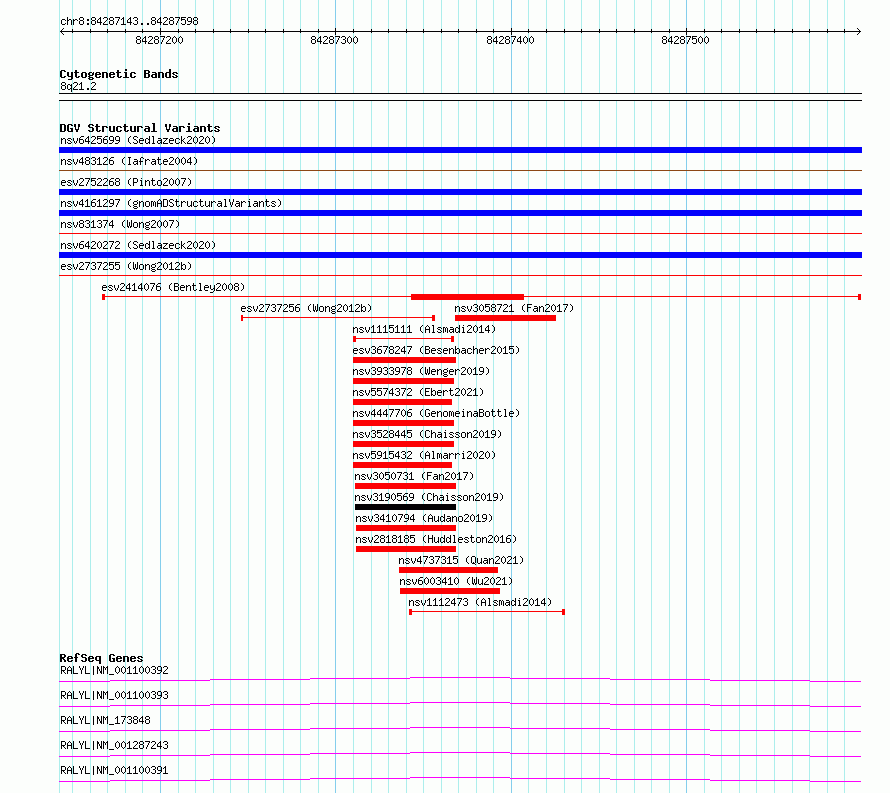This screenshot has height=793, width=890.
Task: Open variant nsv3190569 (Chaisson2019)
Action: click(429, 497)
